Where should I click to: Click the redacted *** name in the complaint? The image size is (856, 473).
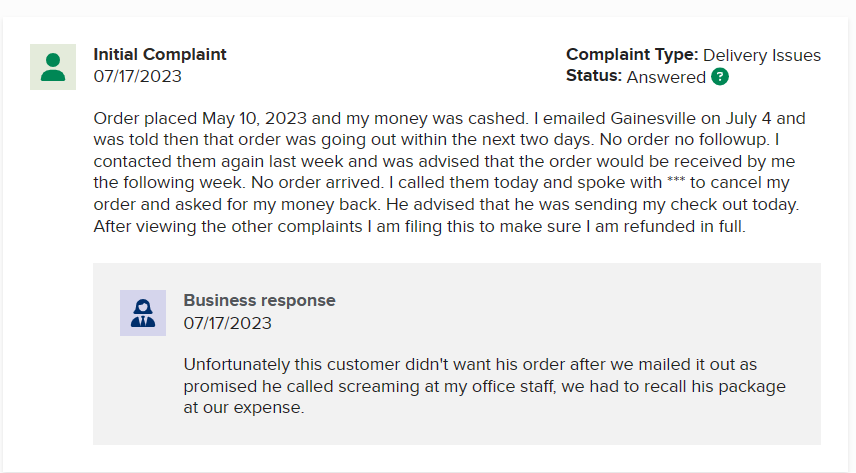[x=676, y=181]
